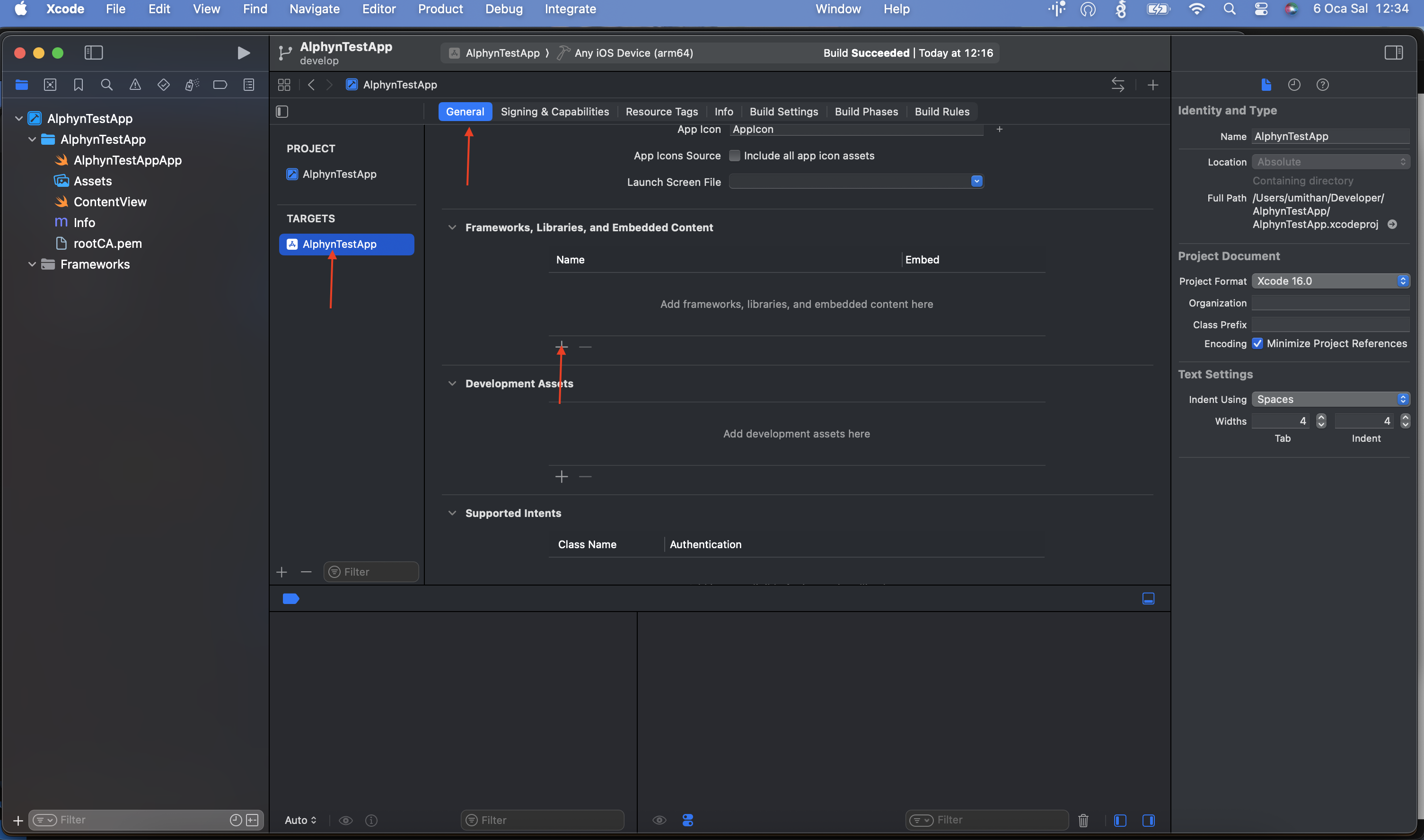Screen dimensions: 1424x840
Task: Open the Project Format dropdown
Action: tap(1331, 281)
